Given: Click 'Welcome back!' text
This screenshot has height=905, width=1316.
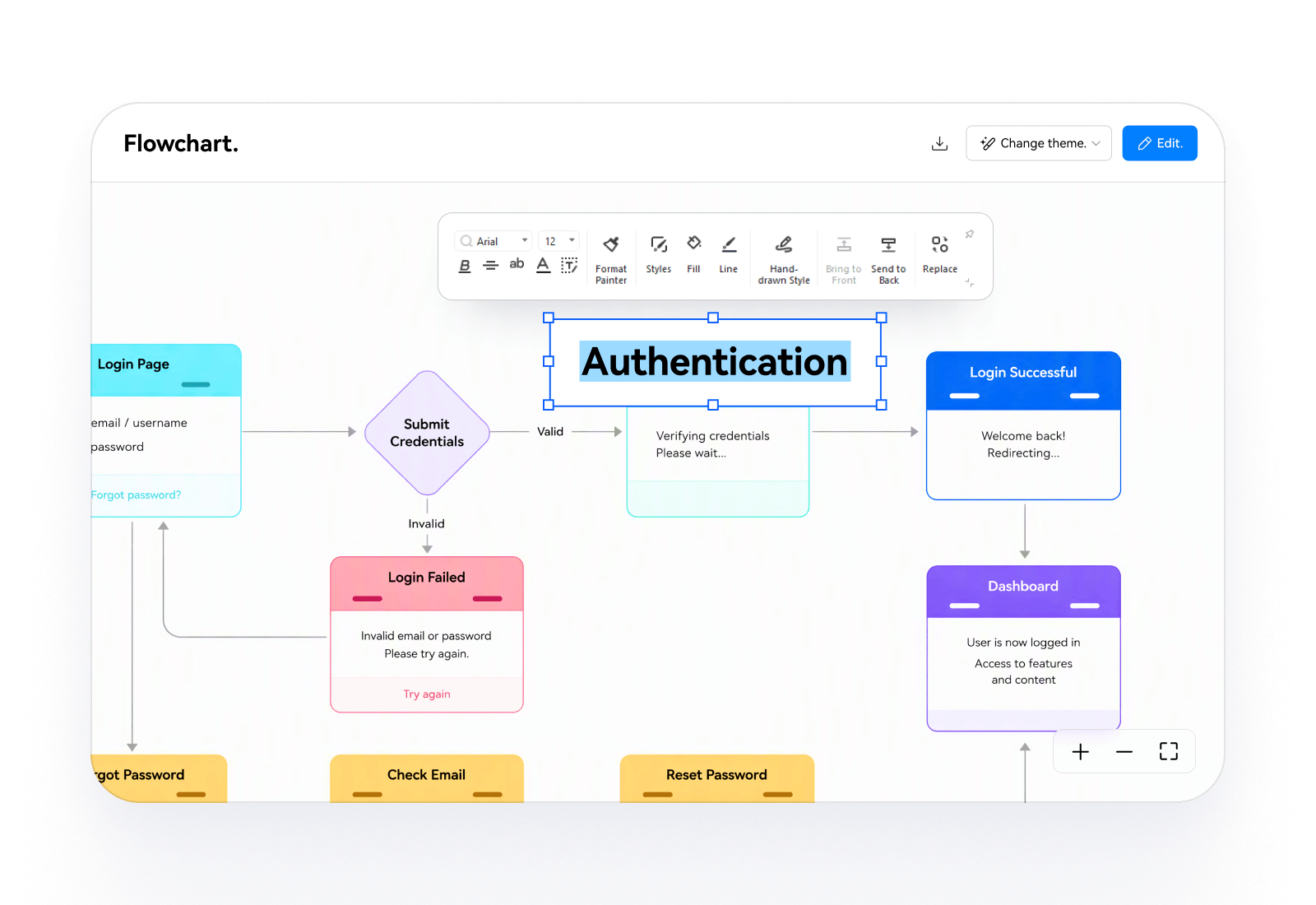Looking at the screenshot, I should click(1023, 436).
